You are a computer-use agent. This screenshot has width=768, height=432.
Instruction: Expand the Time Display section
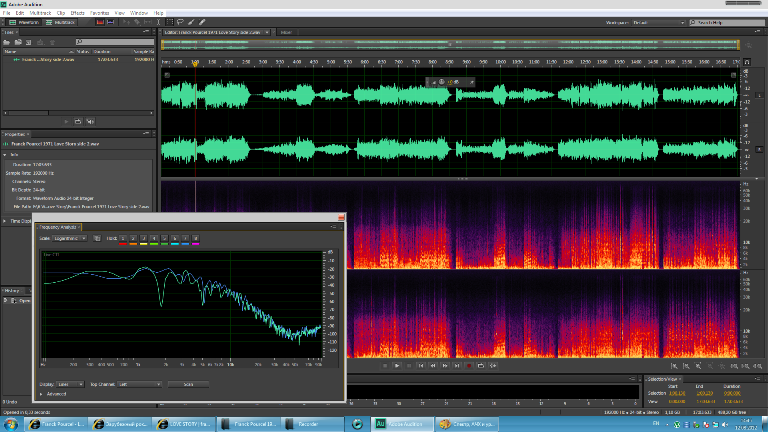point(5,221)
